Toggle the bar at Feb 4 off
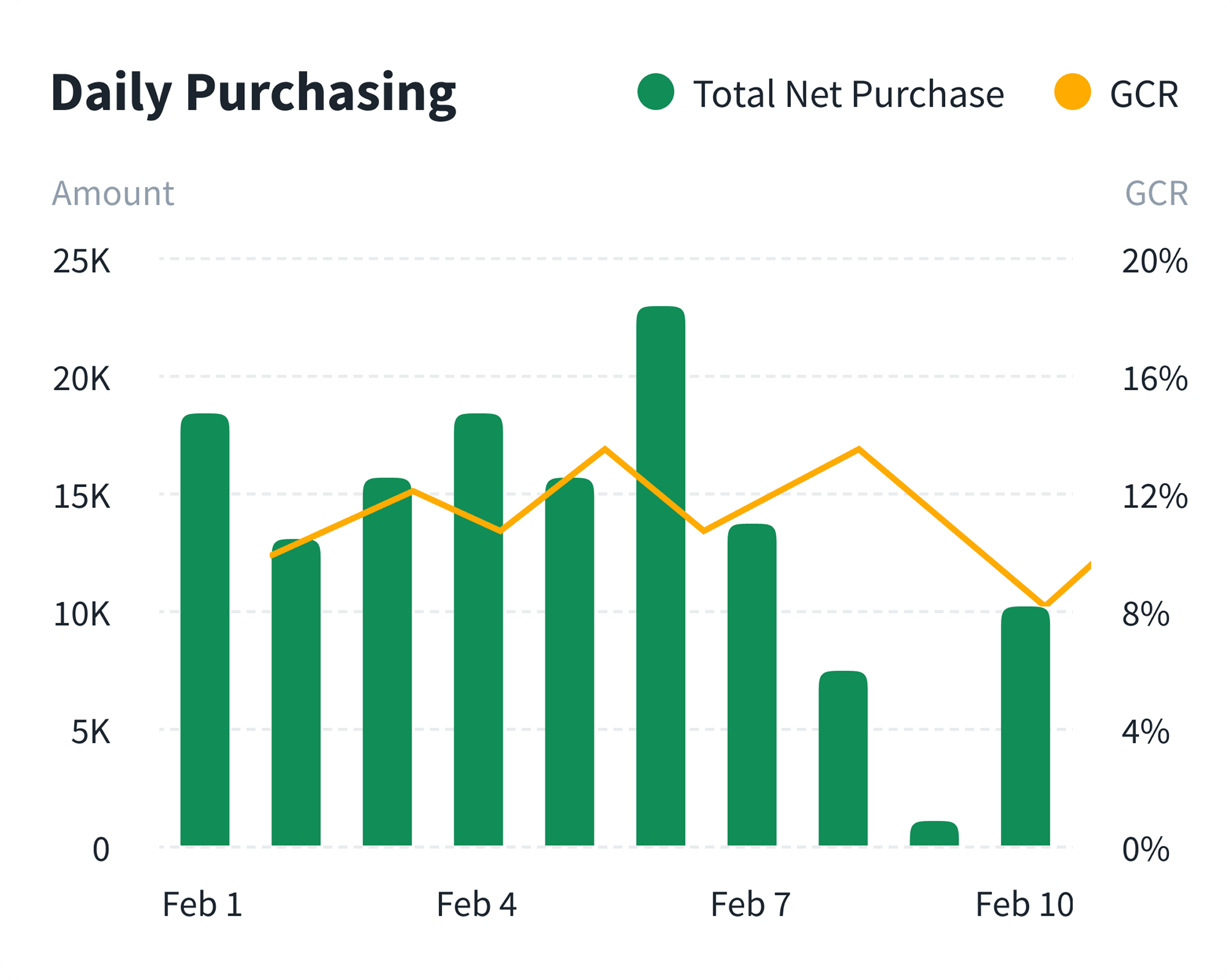 (x=479, y=627)
